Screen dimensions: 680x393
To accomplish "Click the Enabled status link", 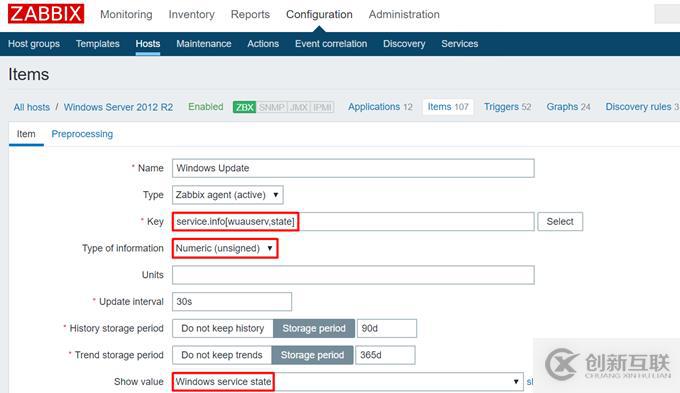I will point(206,107).
